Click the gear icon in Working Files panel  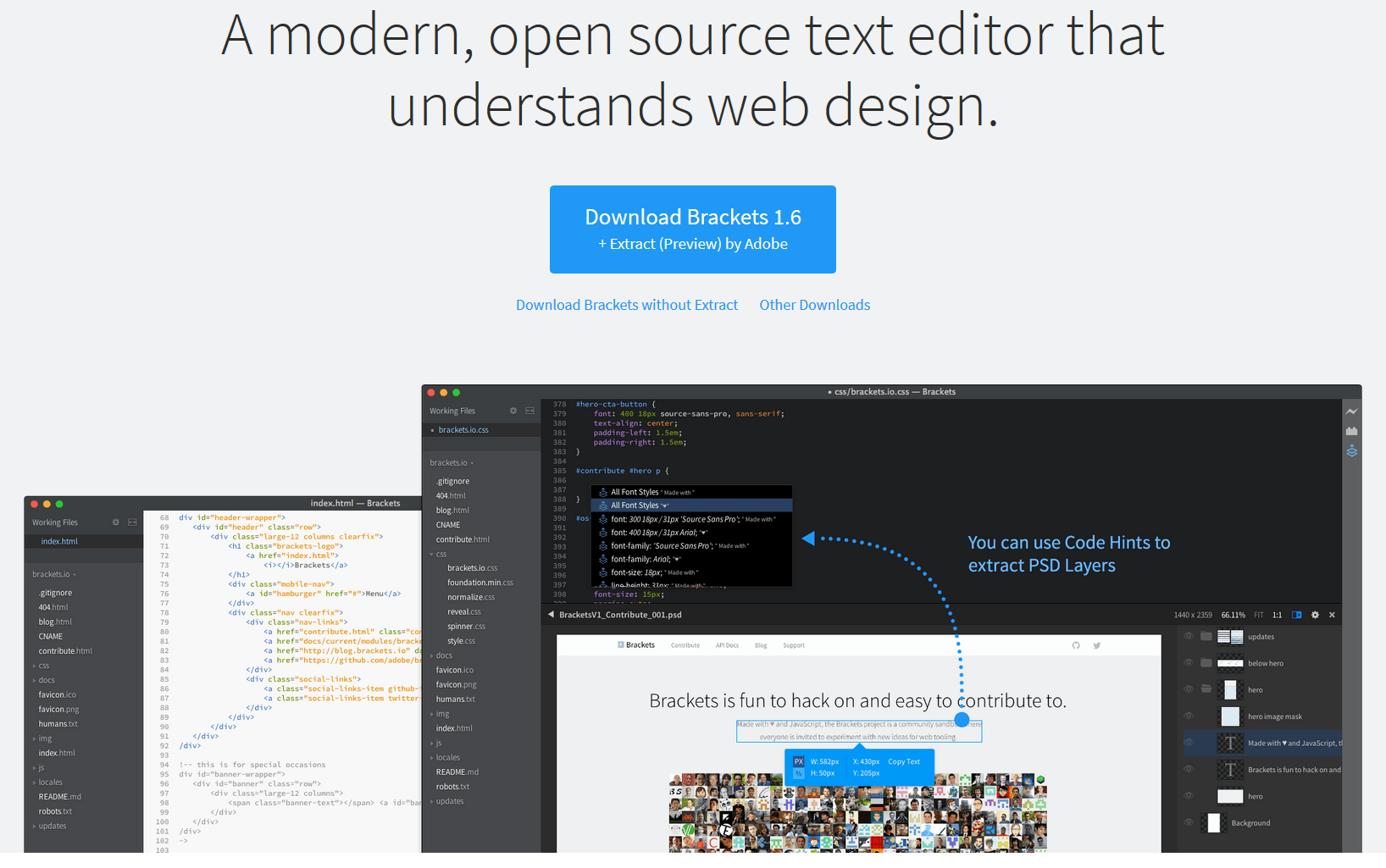pos(513,410)
